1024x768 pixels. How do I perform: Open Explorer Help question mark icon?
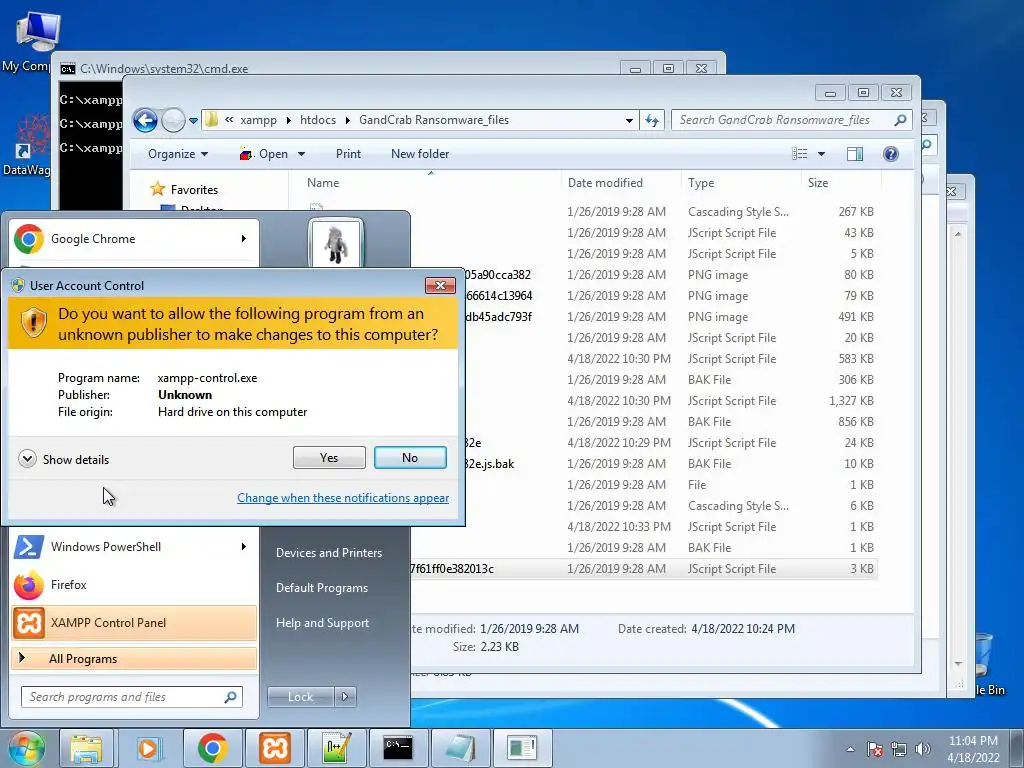891,154
